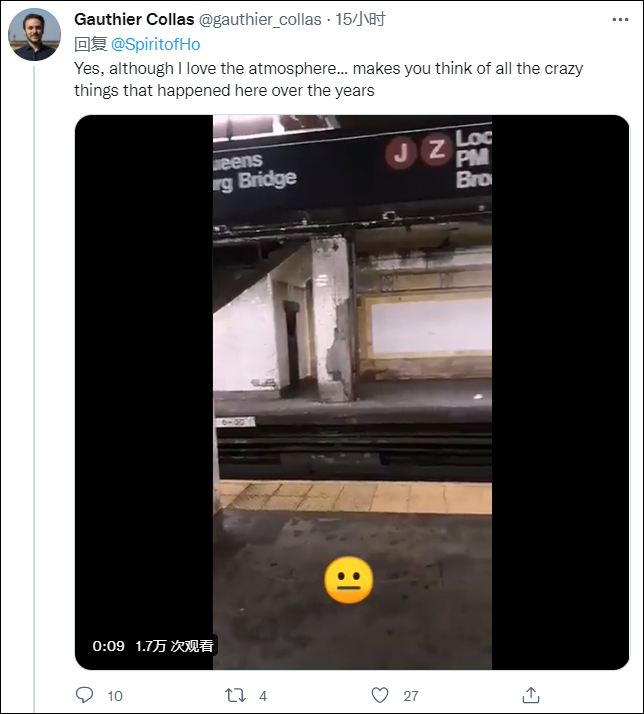This screenshot has width=644, height=714.
Task: Click the like count of 27
Action: click(x=411, y=696)
